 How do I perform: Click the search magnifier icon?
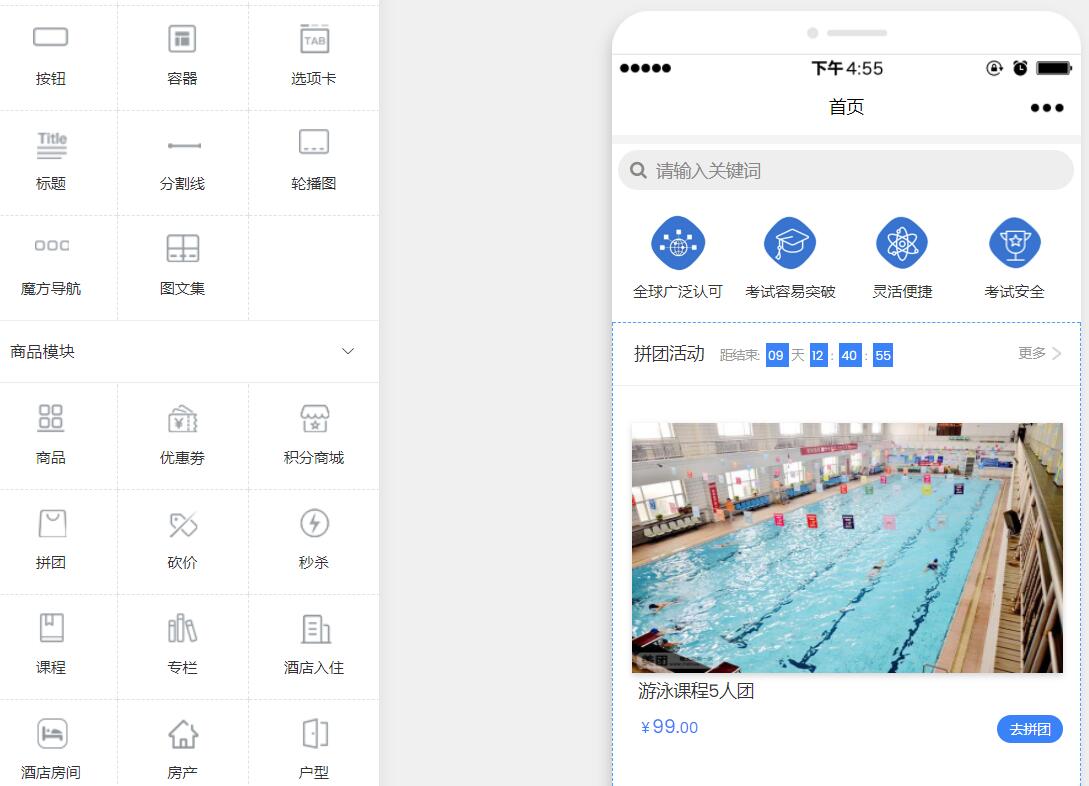tap(638, 170)
